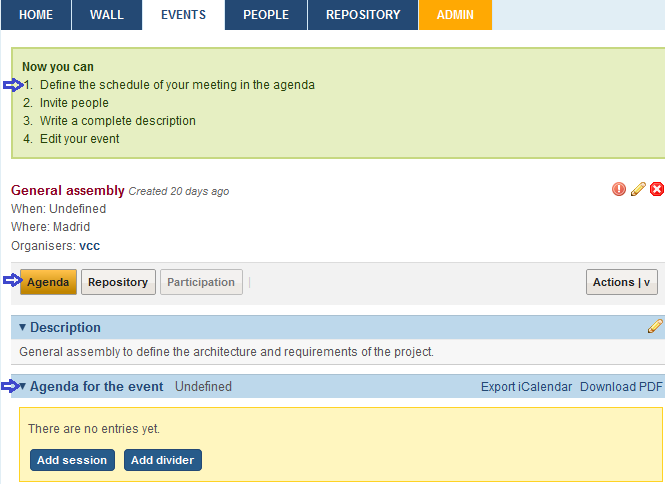Open the REPOSITORY navigation tab

(x=363, y=15)
